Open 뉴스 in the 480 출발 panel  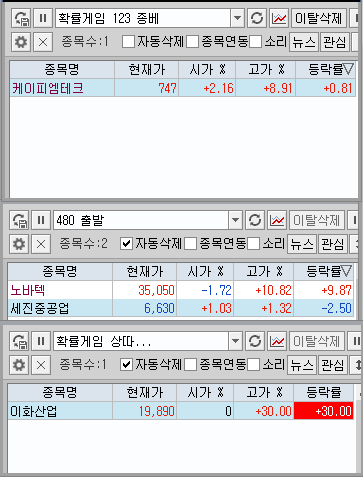click(302, 244)
